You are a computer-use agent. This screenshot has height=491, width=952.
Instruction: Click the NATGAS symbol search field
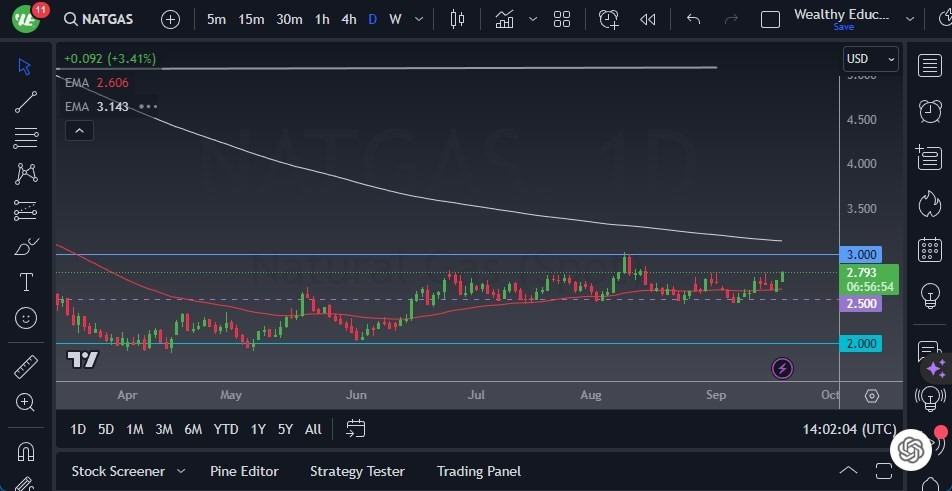100,19
